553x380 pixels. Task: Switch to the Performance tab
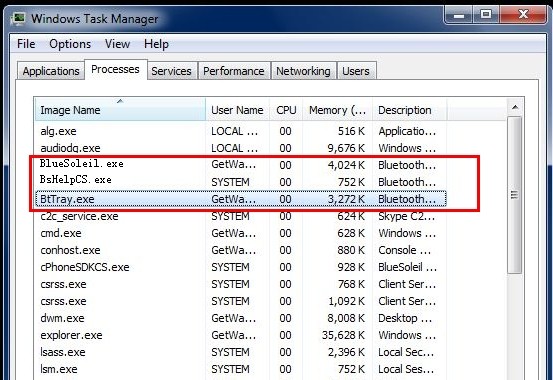[x=234, y=71]
